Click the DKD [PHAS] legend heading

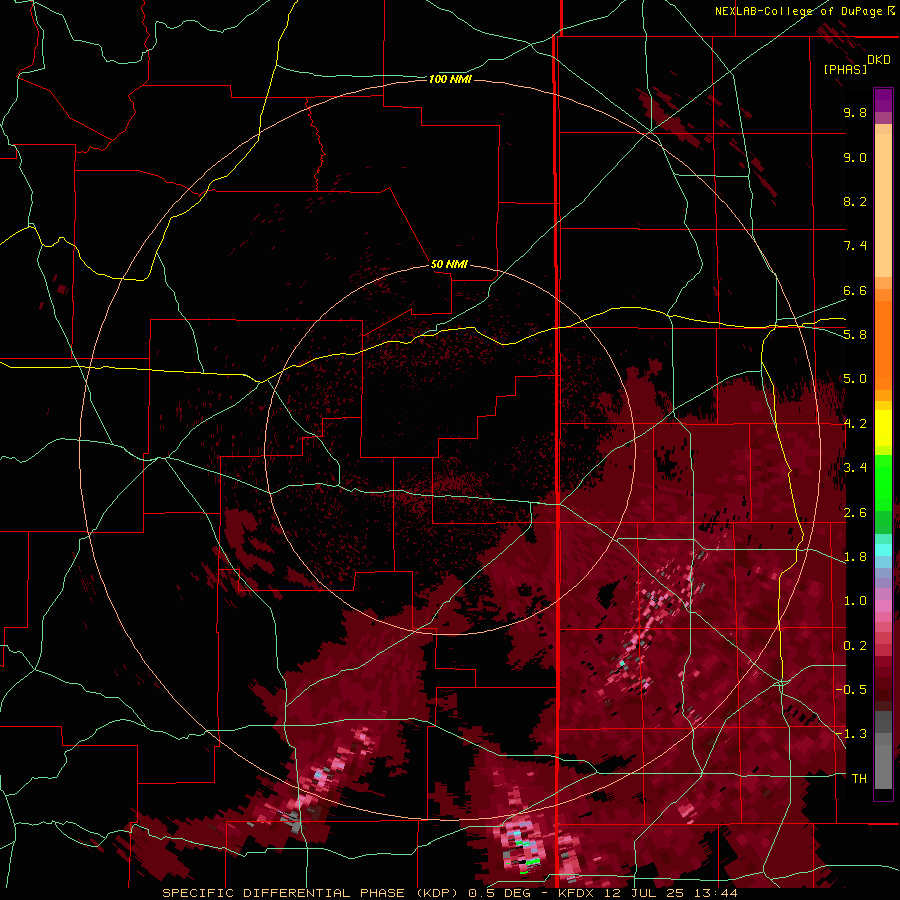tap(856, 64)
